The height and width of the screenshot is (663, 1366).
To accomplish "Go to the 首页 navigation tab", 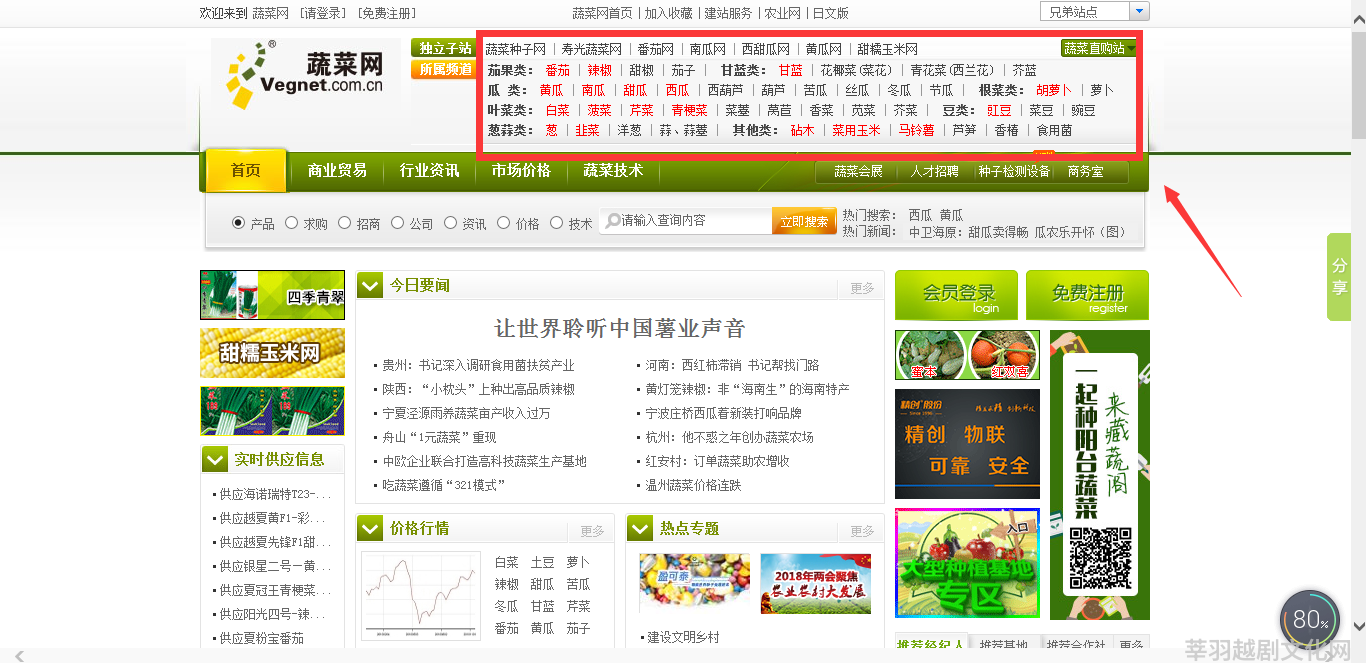I will 246,171.
